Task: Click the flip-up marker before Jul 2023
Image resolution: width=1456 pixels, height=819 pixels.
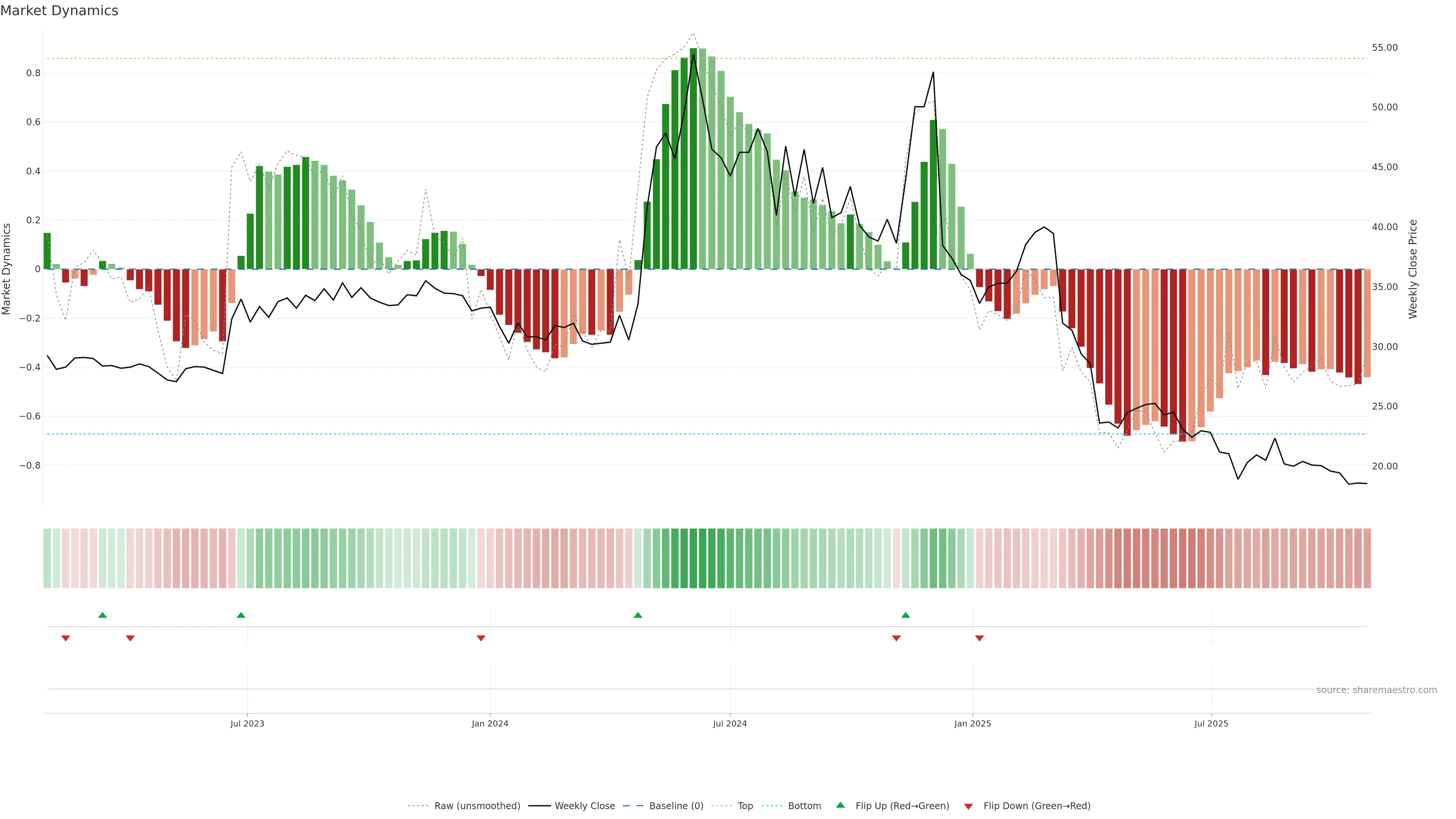Action: (x=241, y=615)
